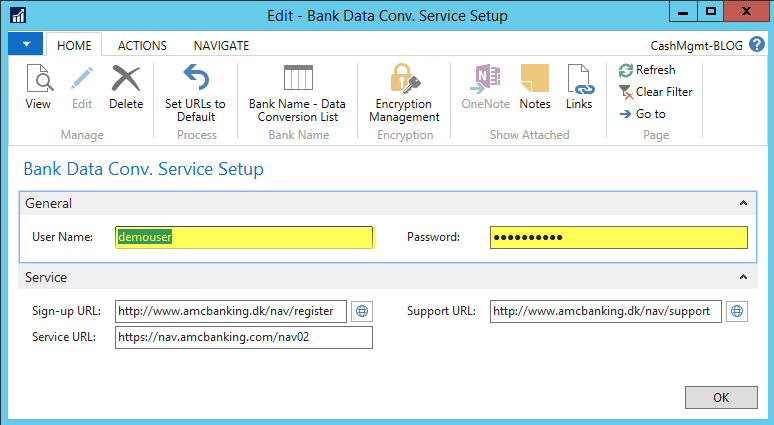Collapse the General section chevron
The image size is (774, 425).
point(743,203)
